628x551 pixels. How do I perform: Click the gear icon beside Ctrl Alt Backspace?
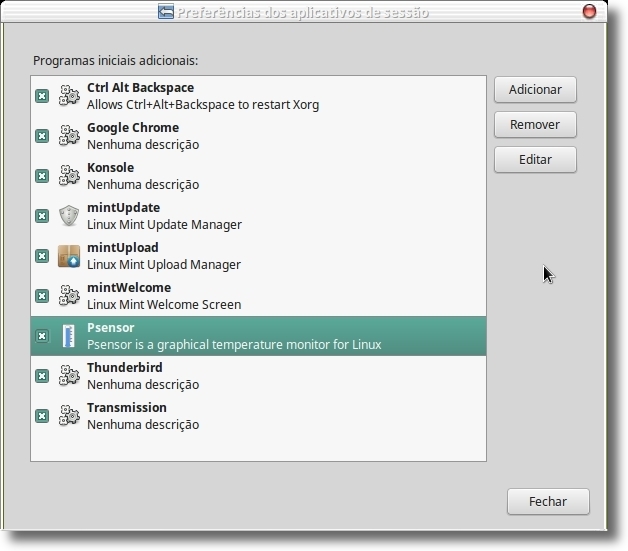coord(69,96)
